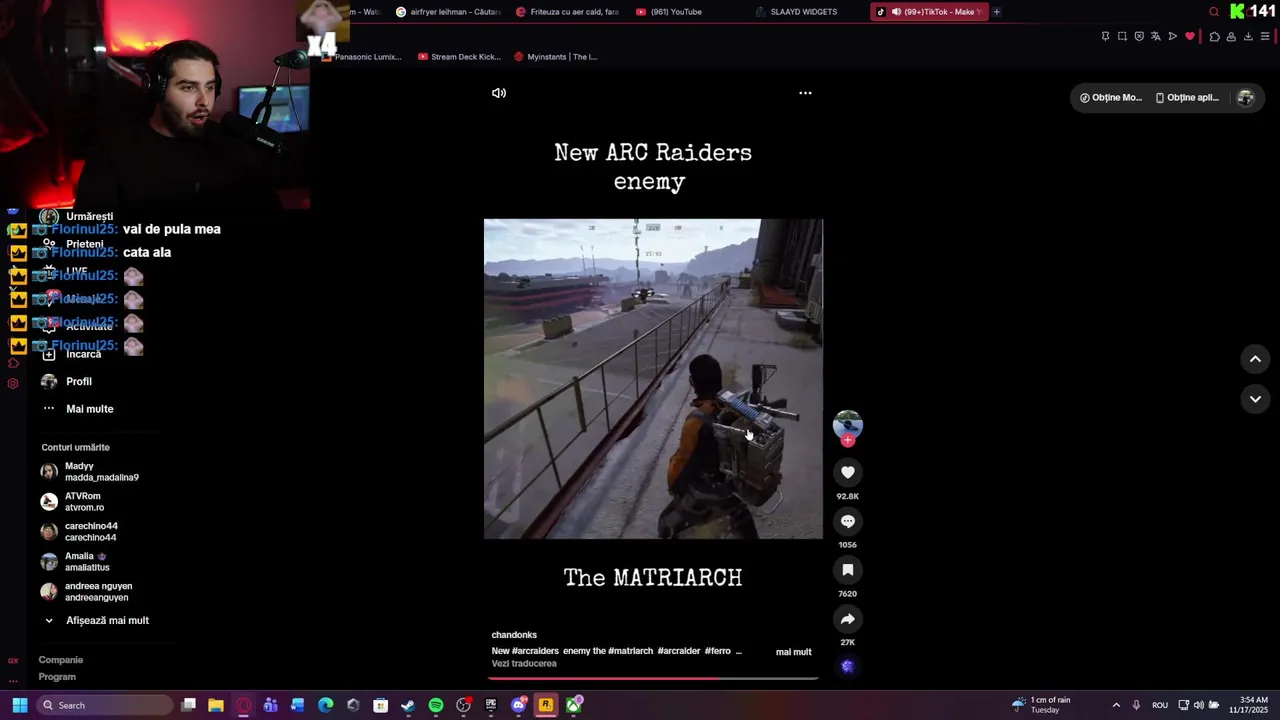Open volume control in system tray
The image size is (1280, 720).
(x=1198, y=705)
